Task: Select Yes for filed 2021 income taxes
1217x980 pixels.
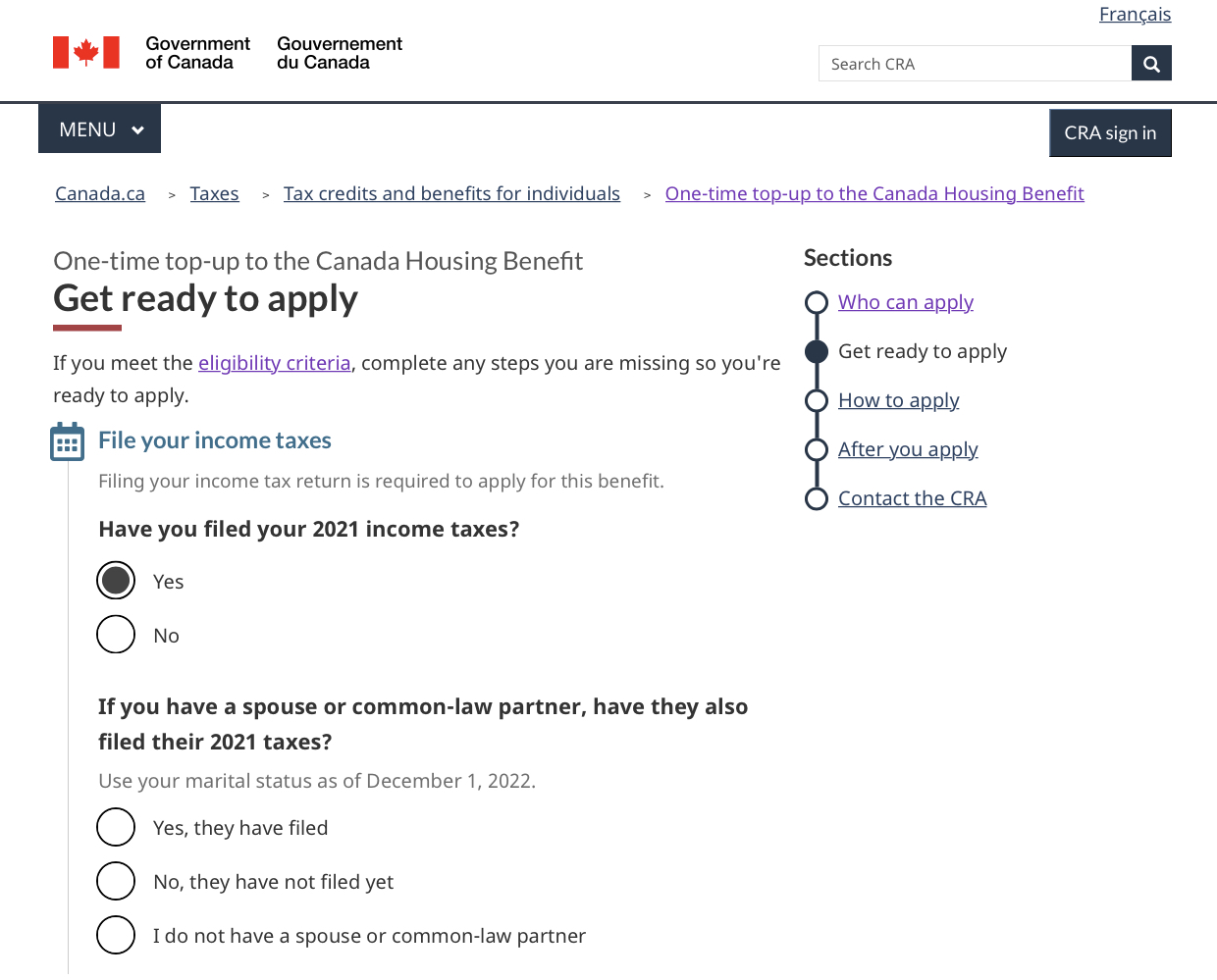Action: 116,581
